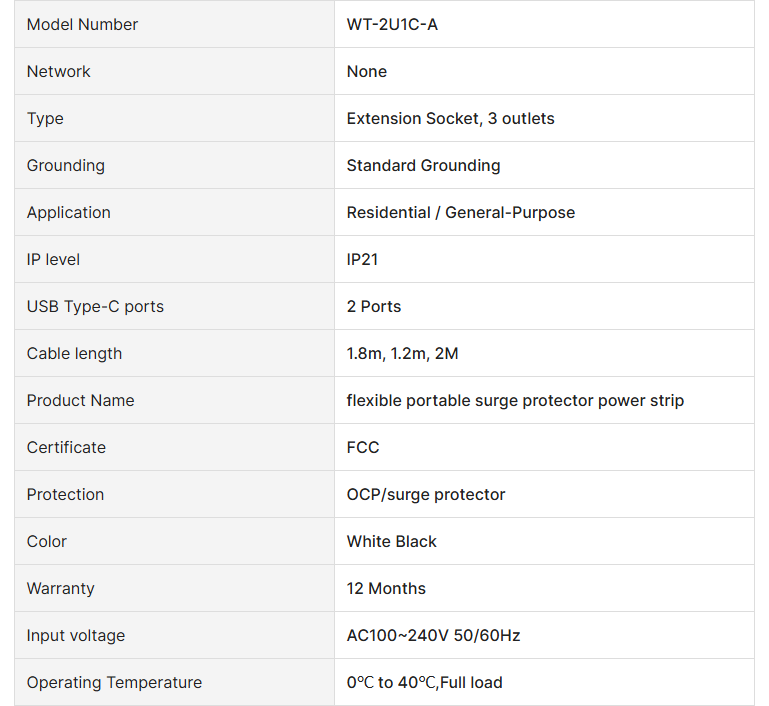Select the WT-2U1C-A model number value
This screenshot has width=769, height=706.
click(x=392, y=24)
